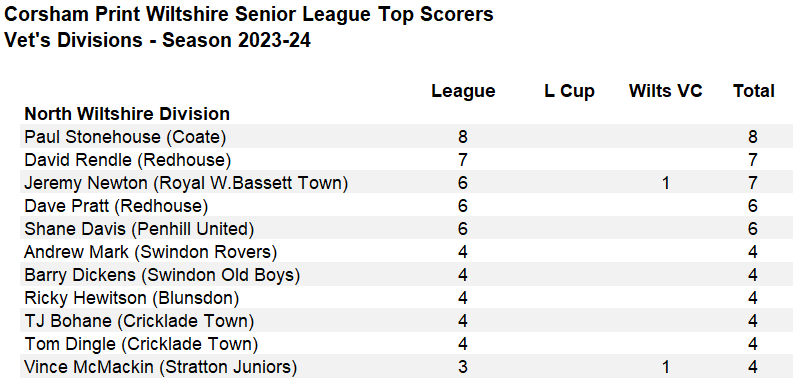Click the League column header
This screenshot has height=378, width=793.
point(463,91)
